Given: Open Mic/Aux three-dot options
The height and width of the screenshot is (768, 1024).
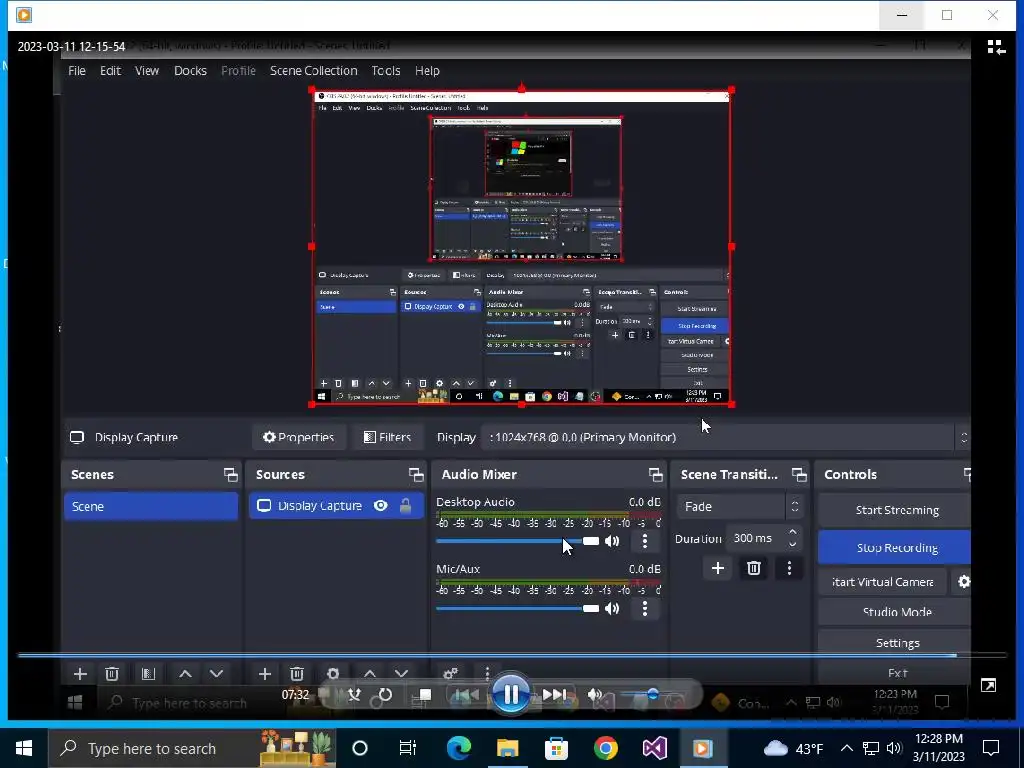Looking at the screenshot, I should [x=645, y=608].
